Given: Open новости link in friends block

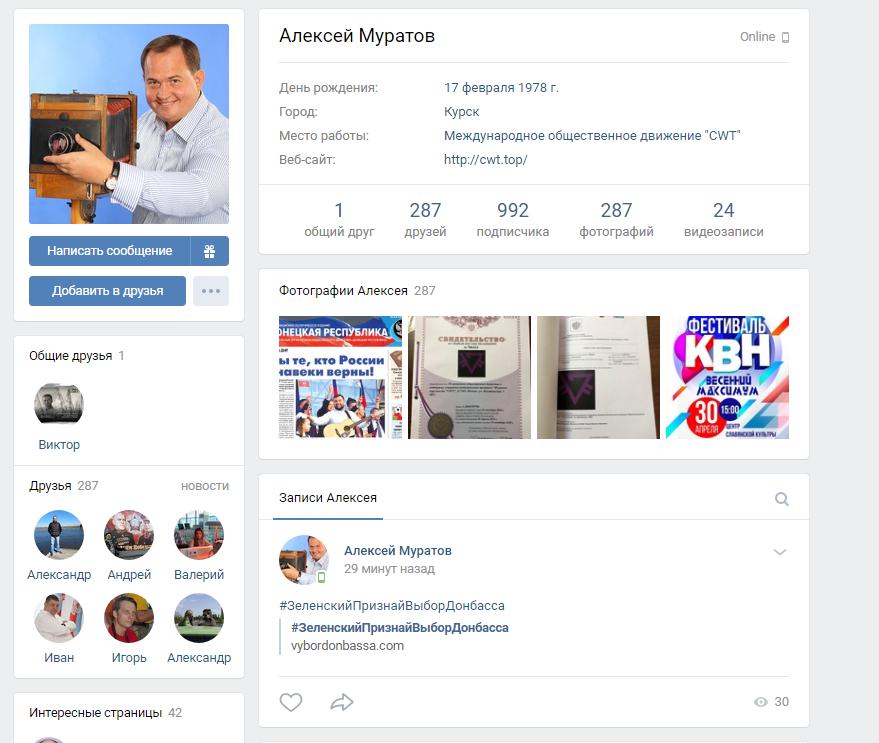Looking at the screenshot, I should coord(204,486).
